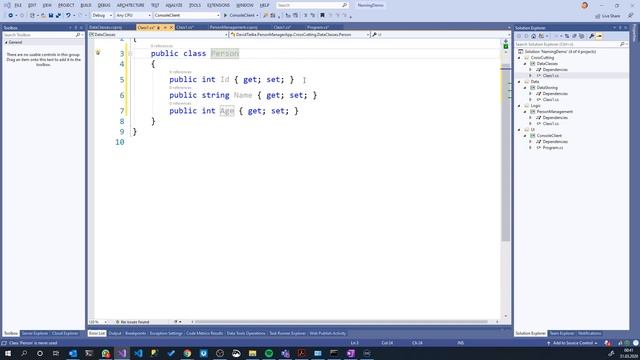Collapse the Data solution folder

pos(520,82)
